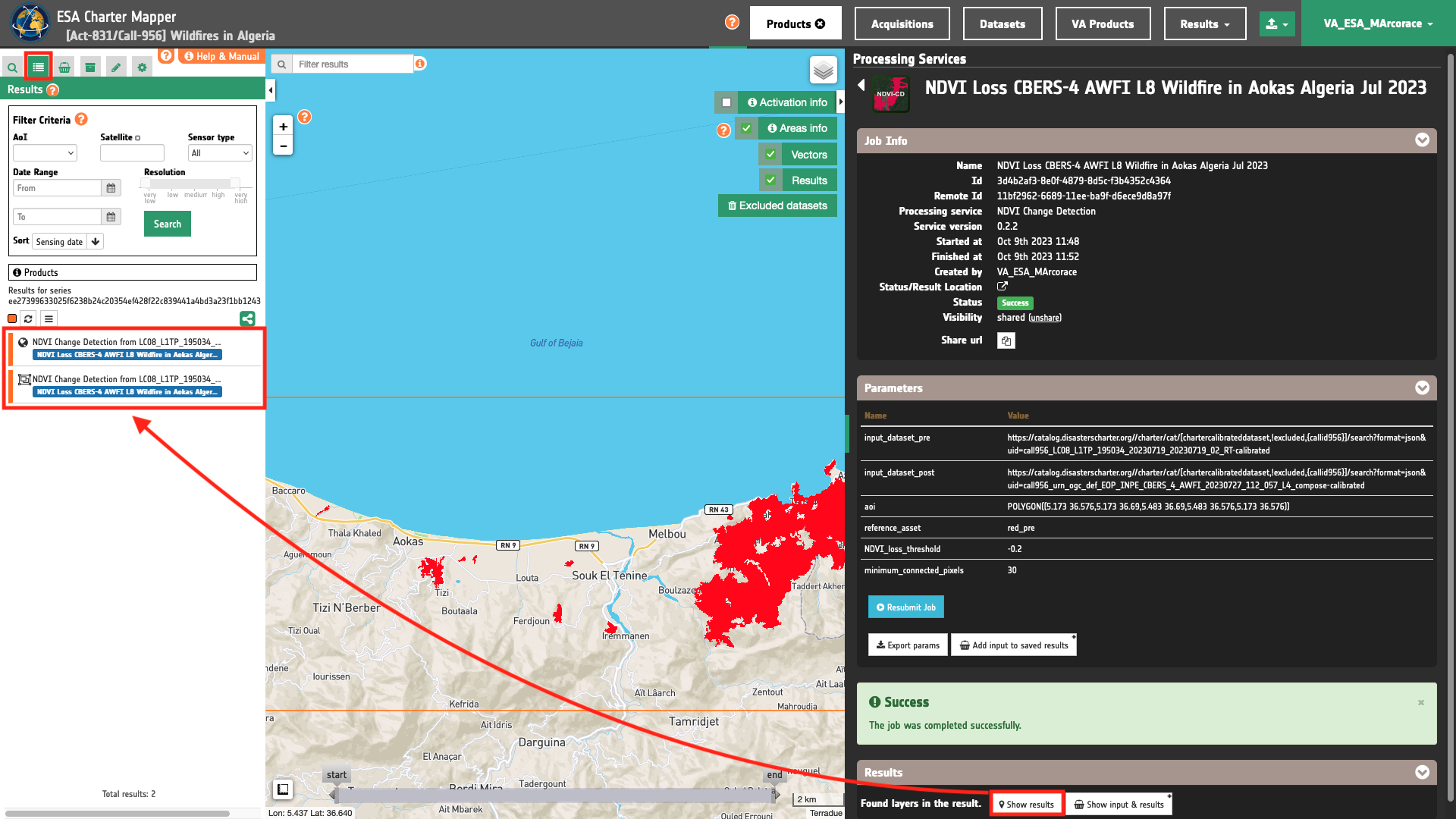The width and height of the screenshot is (1456, 819).
Task: Open the pencil edit icon tab
Action: pyautogui.click(x=116, y=67)
